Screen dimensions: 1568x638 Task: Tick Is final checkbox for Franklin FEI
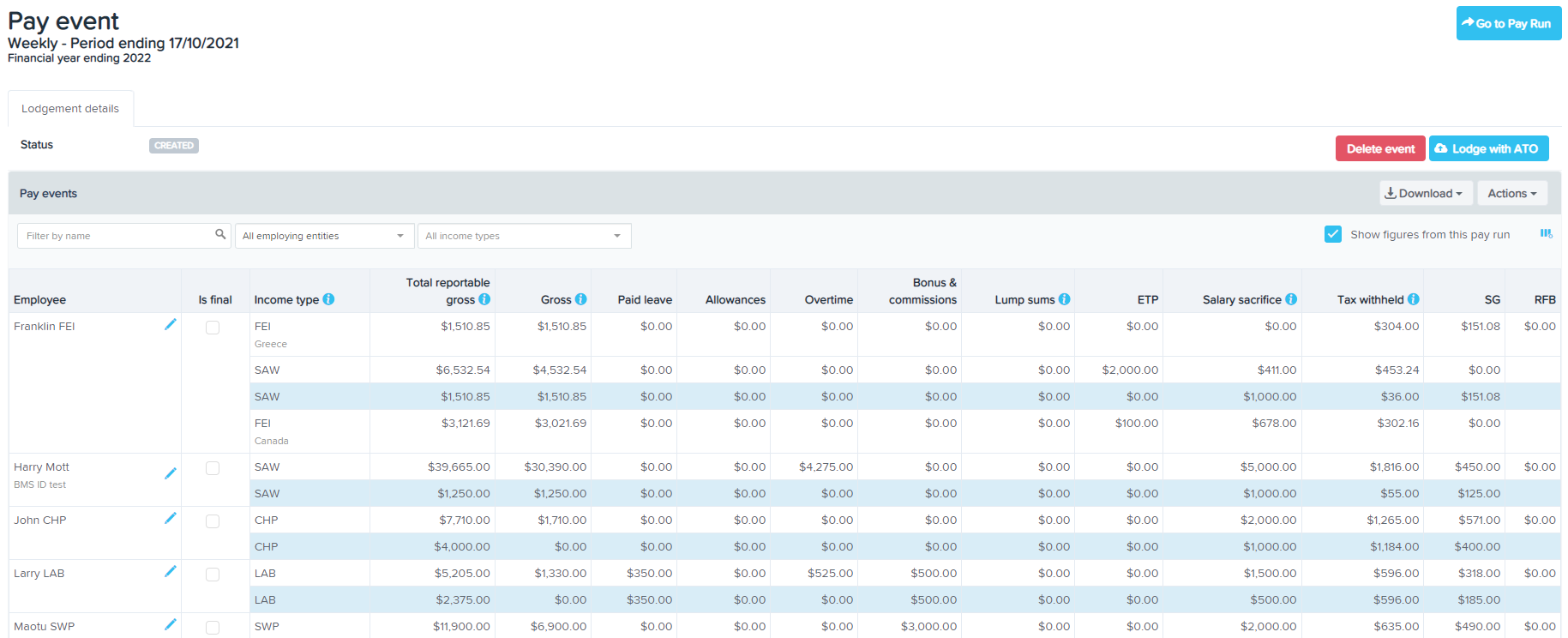[x=213, y=328]
